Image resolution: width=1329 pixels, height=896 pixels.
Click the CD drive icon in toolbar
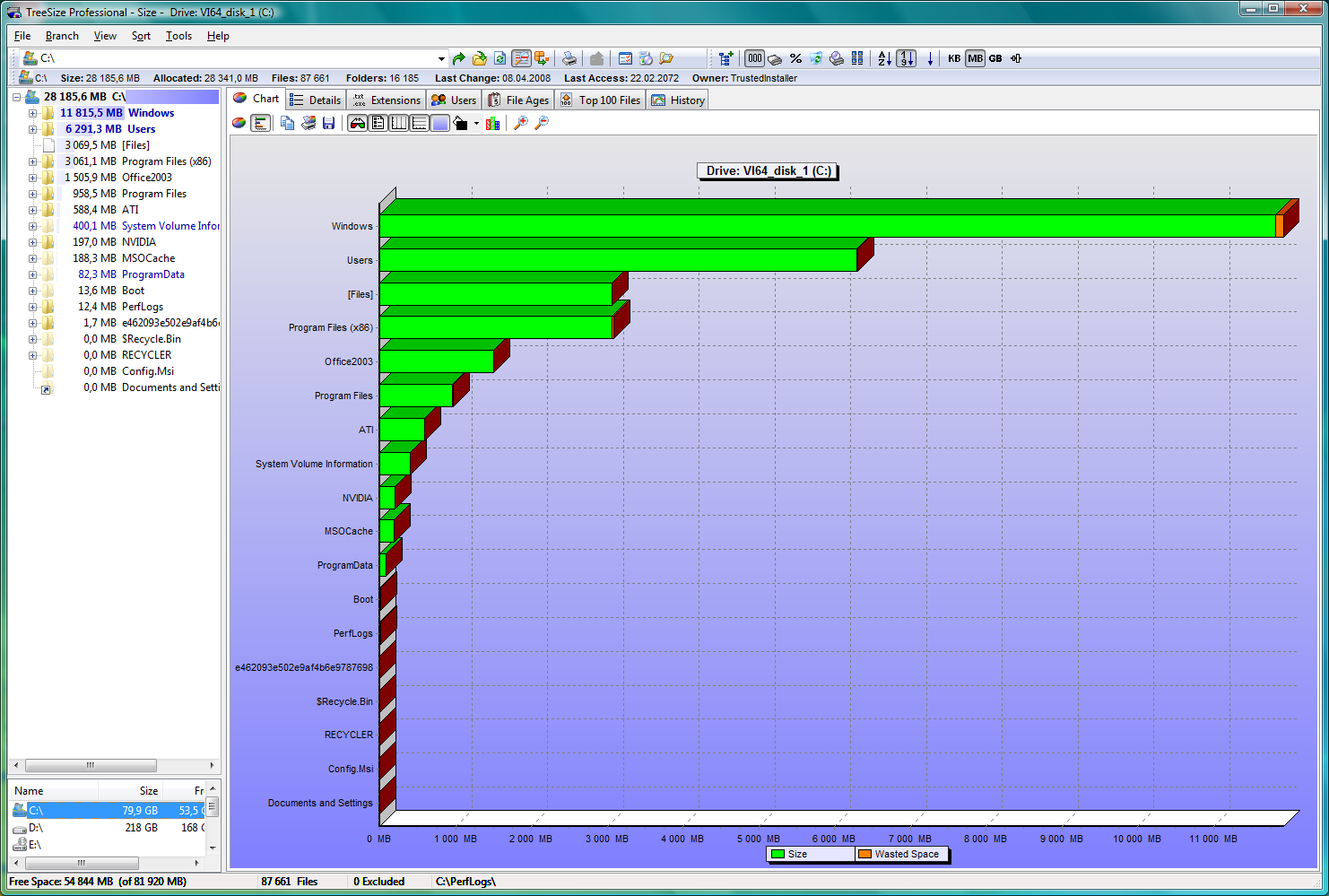pyautogui.click(x=837, y=58)
